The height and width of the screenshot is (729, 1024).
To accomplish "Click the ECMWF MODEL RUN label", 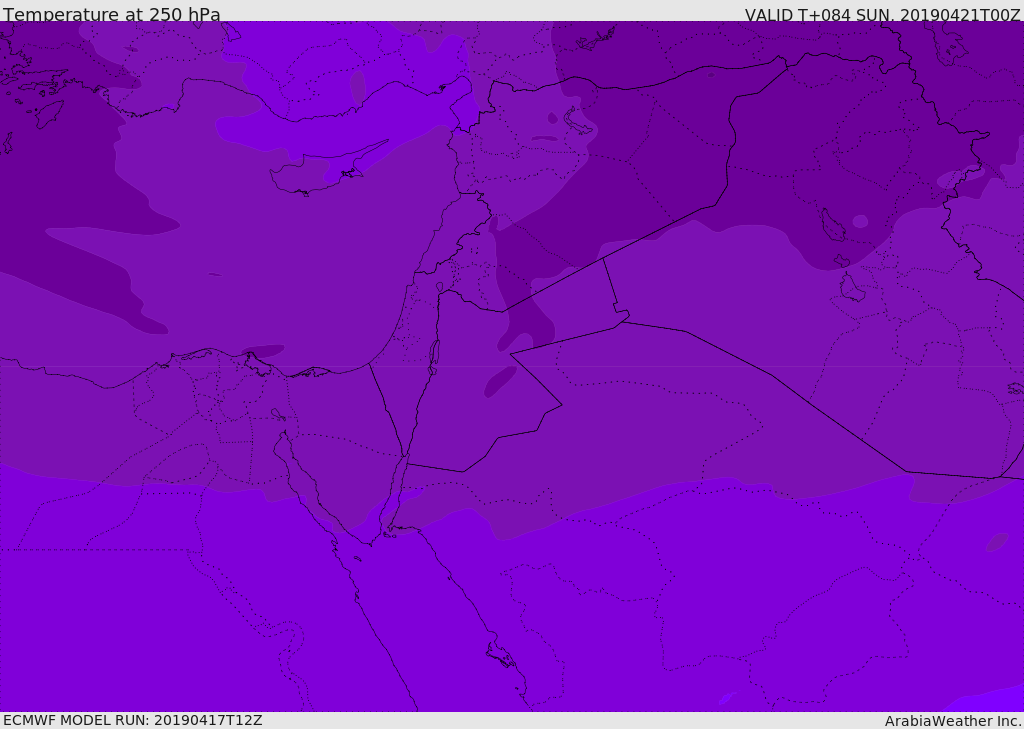I will (133, 720).
